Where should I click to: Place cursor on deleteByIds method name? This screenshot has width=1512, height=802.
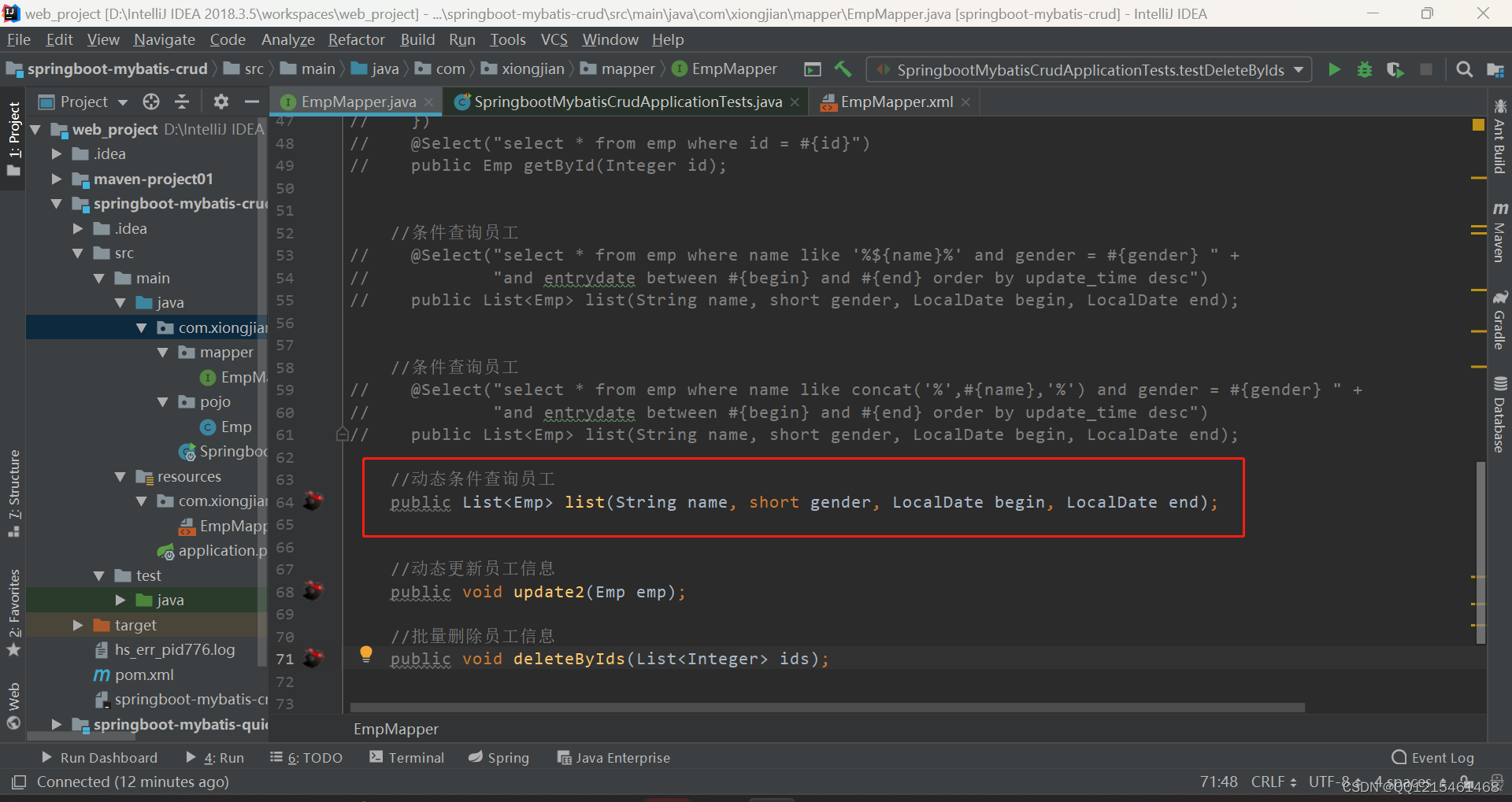coord(569,659)
